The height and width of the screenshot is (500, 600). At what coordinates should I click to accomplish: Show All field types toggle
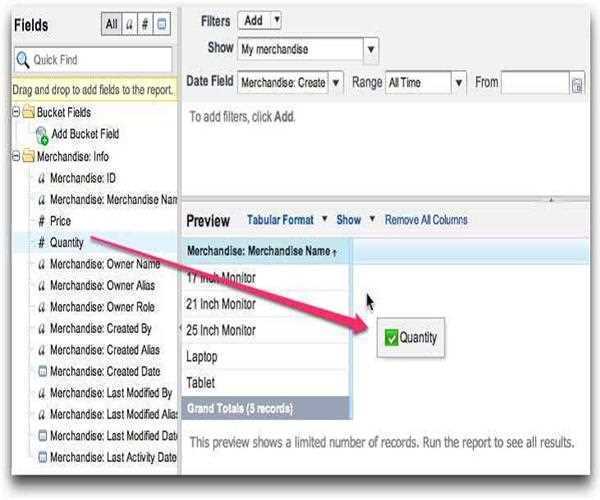[112, 24]
